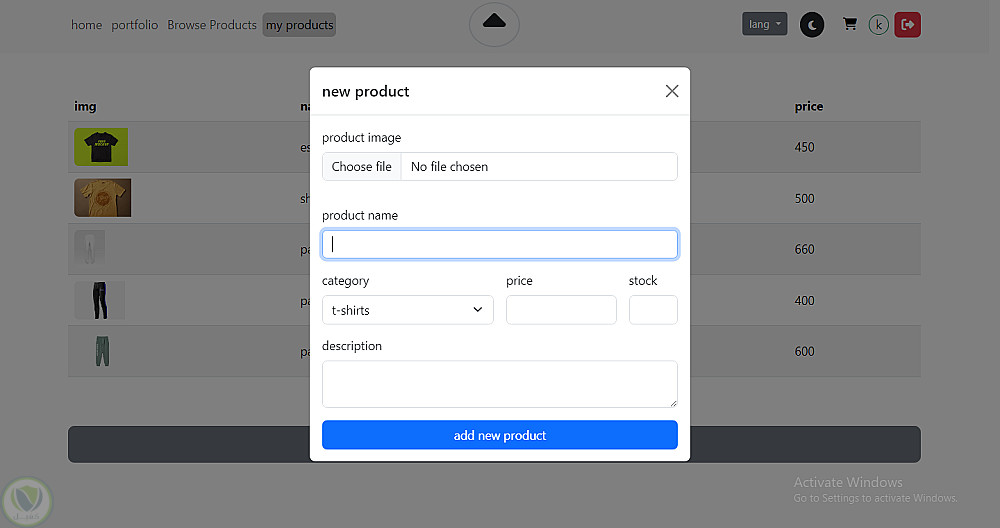Image resolution: width=1000 pixels, height=528 pixels.
Task: Go to home nav link
Action: click(86, 25)
